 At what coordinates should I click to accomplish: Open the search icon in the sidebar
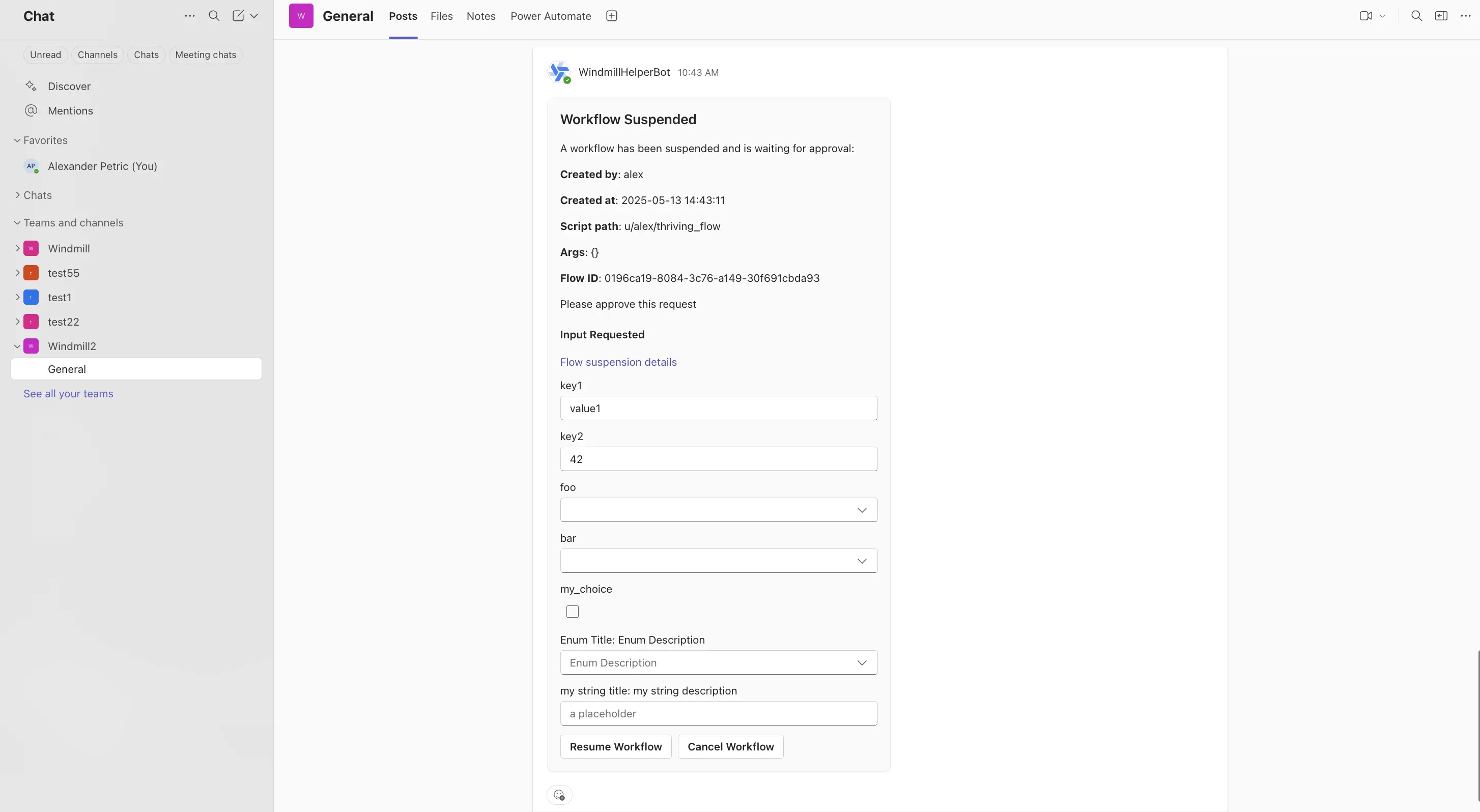(214, 16)
